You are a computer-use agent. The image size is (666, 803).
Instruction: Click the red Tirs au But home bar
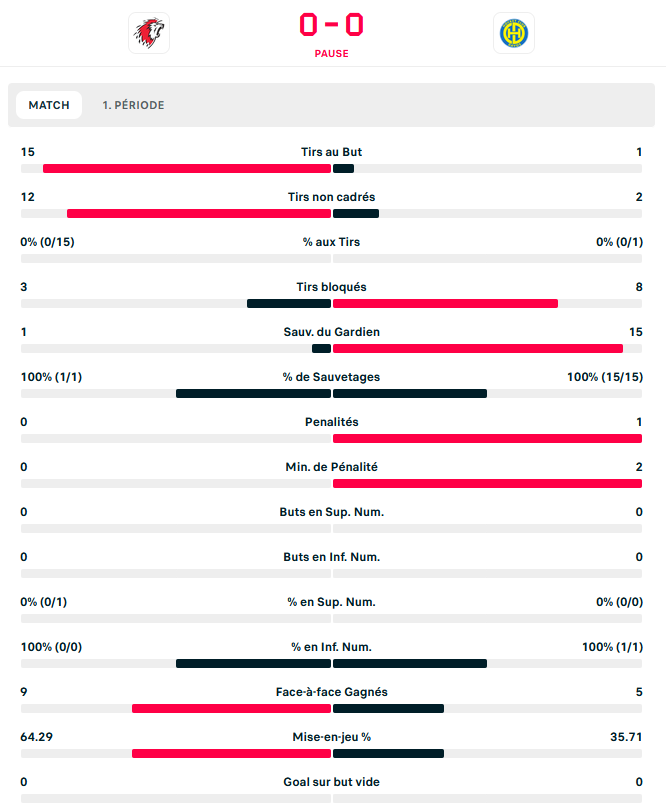[186, 168]
